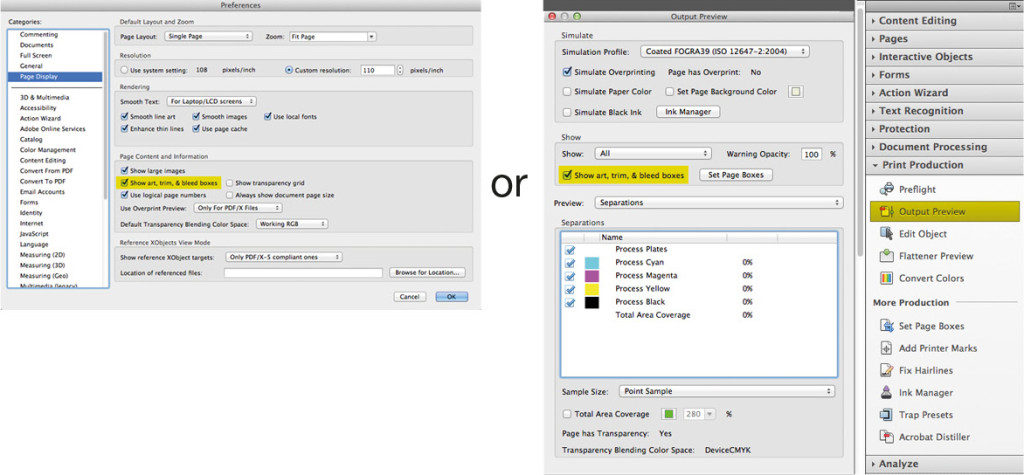This screenshot has height=475, width=1024.
Task: Toggle Show art, trim, & bleed boxes in Output Preview
Action: (x=567, y=175)
